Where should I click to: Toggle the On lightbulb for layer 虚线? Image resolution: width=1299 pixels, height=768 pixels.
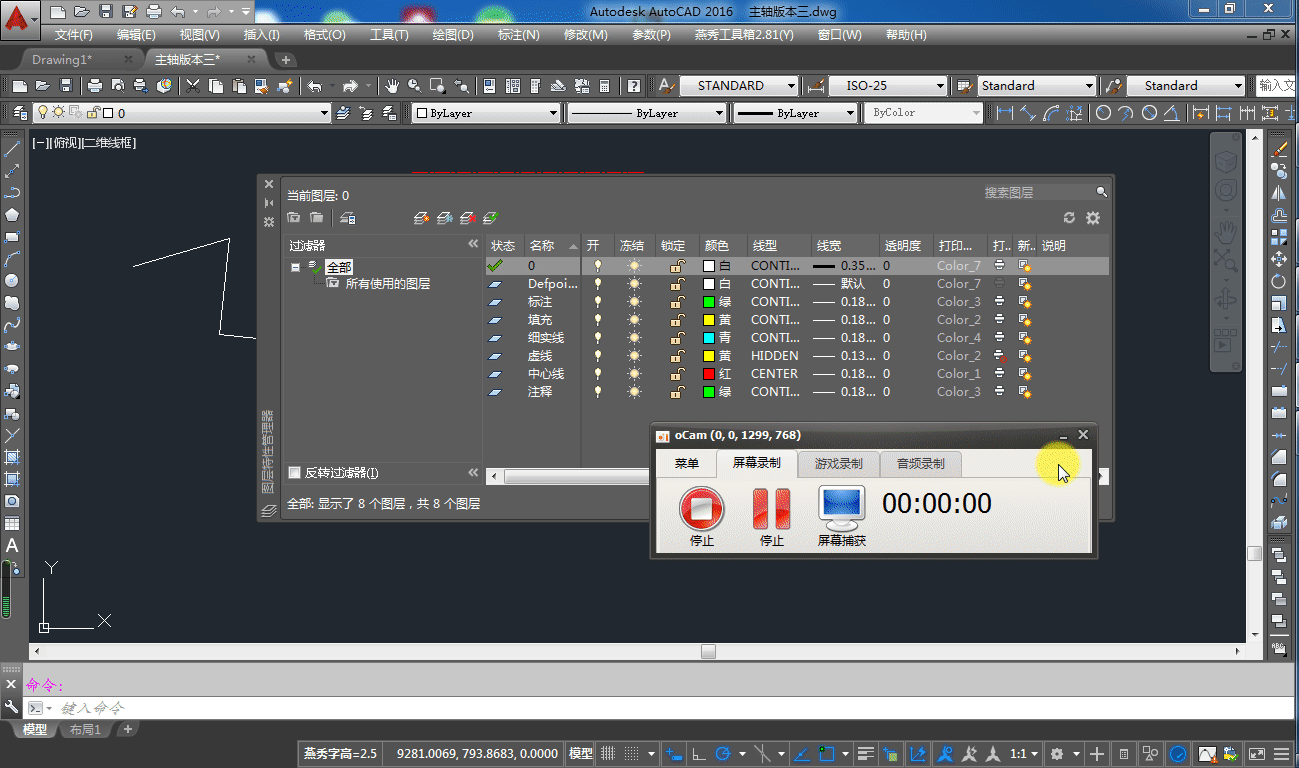(x=598, y=356)
